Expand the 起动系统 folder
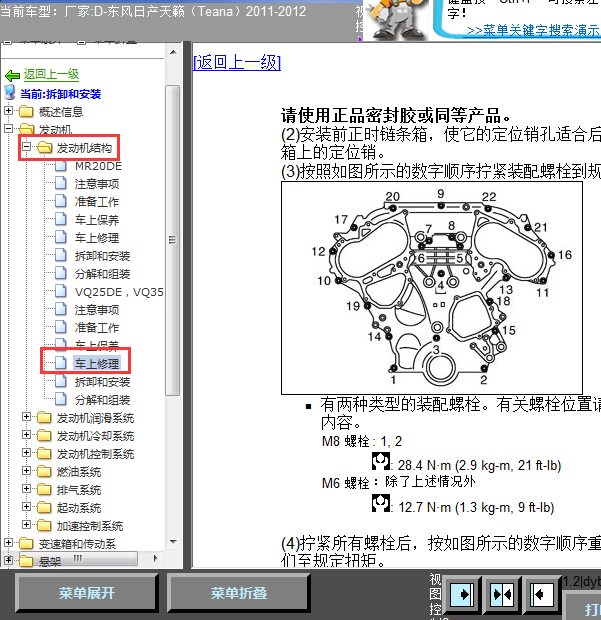Screen dimensions: 601x620 [26, 507]
